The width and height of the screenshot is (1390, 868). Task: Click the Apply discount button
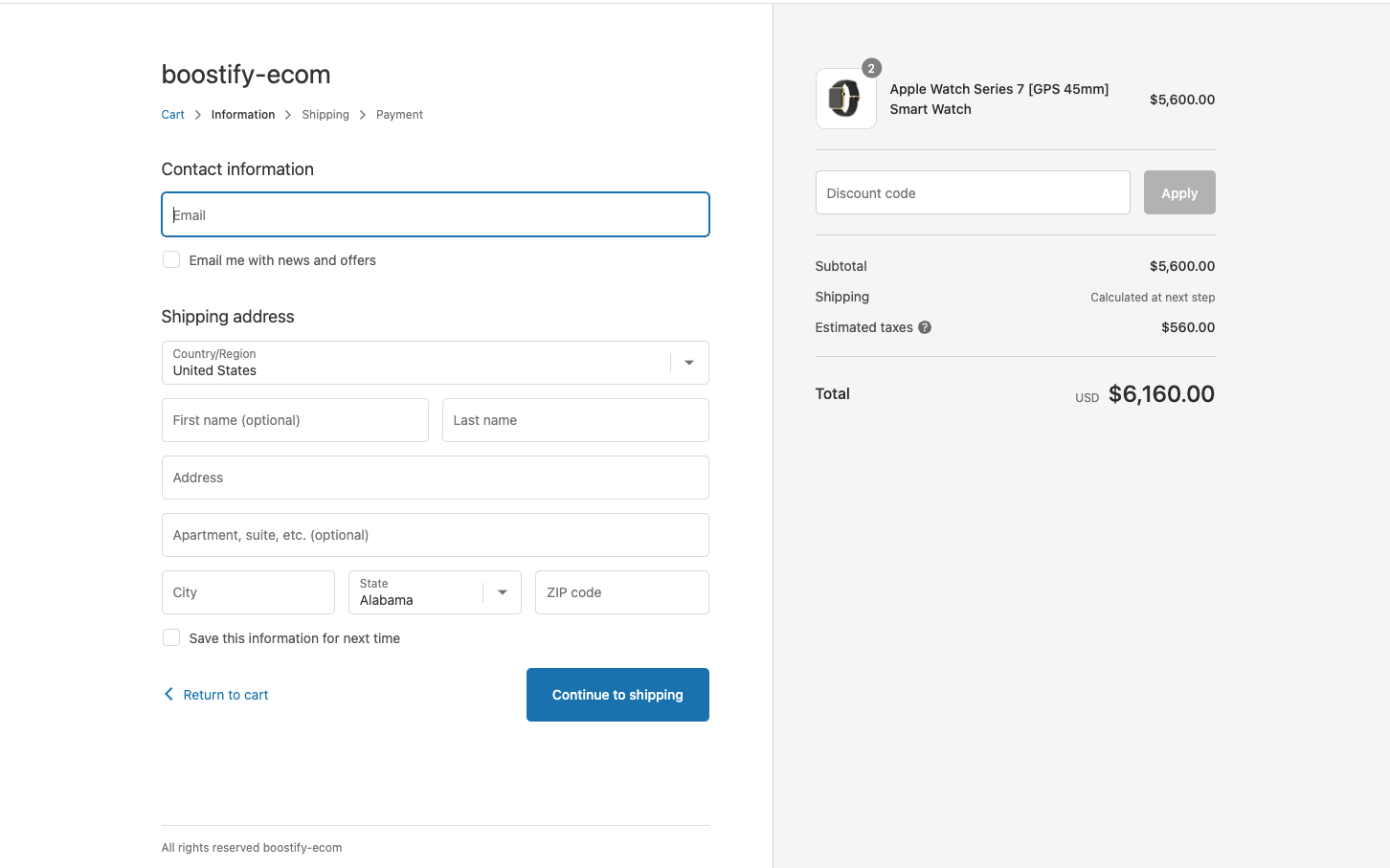[1179, 192]
